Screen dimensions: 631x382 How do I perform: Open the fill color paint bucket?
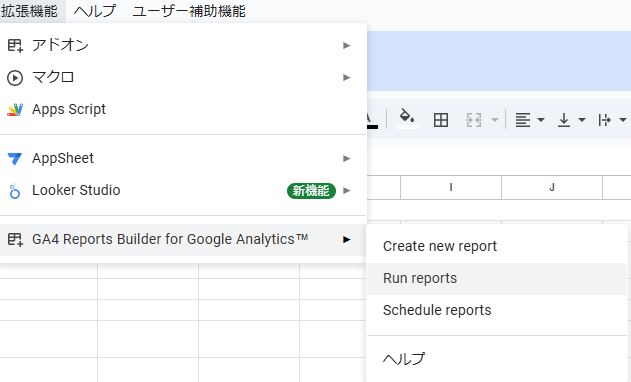coord(407,119)
